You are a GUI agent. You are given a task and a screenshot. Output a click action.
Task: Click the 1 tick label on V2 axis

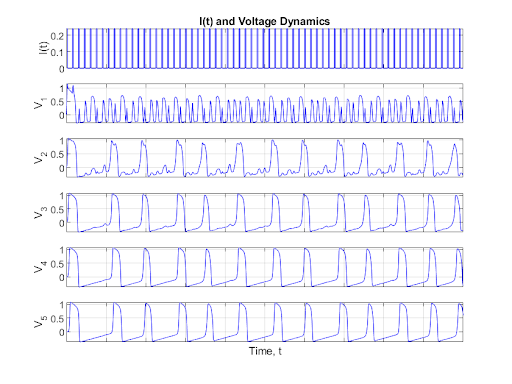coord(62,141)
